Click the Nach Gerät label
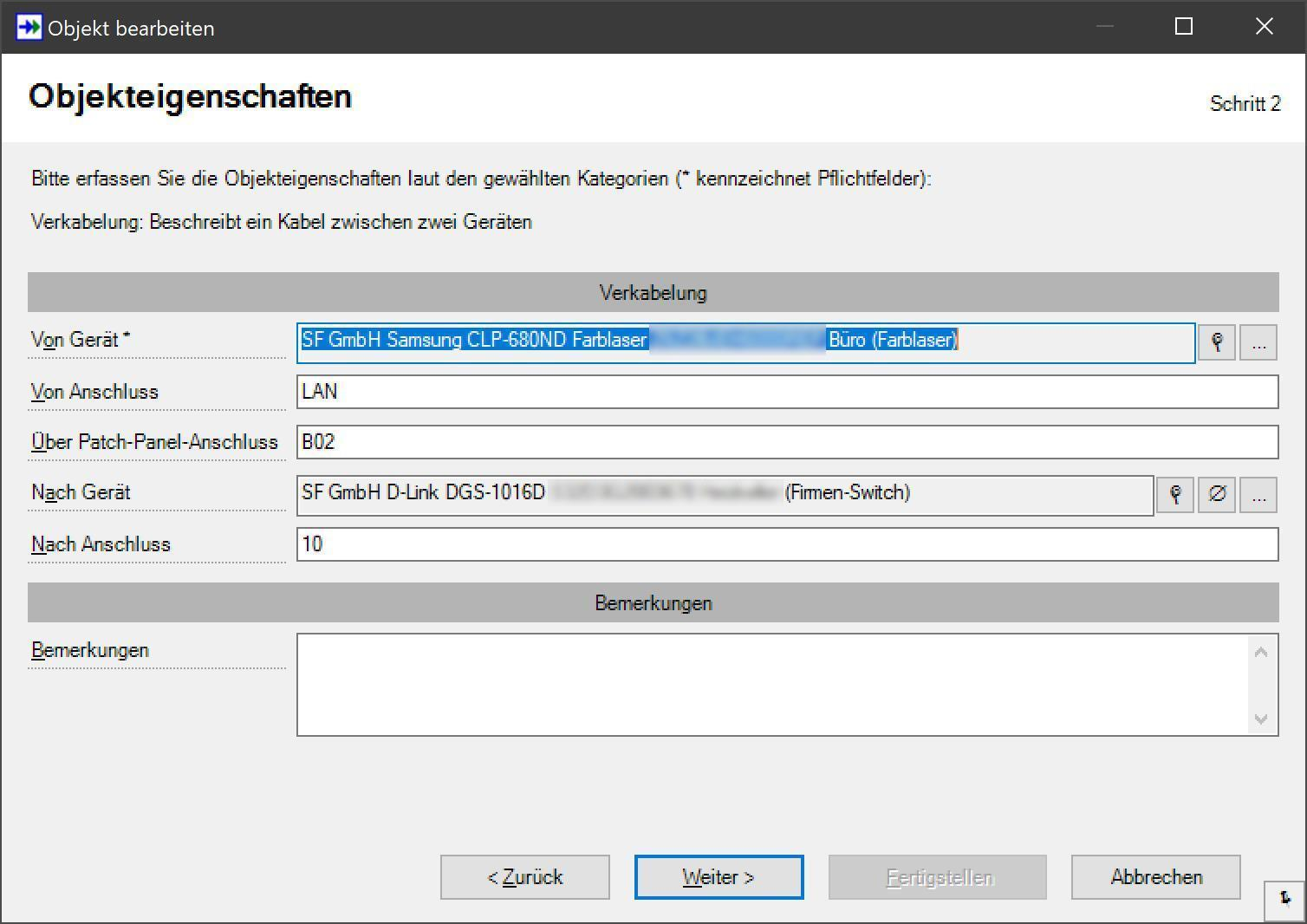This screenshot has height=924, width=1307. click(x=81, y=492)
